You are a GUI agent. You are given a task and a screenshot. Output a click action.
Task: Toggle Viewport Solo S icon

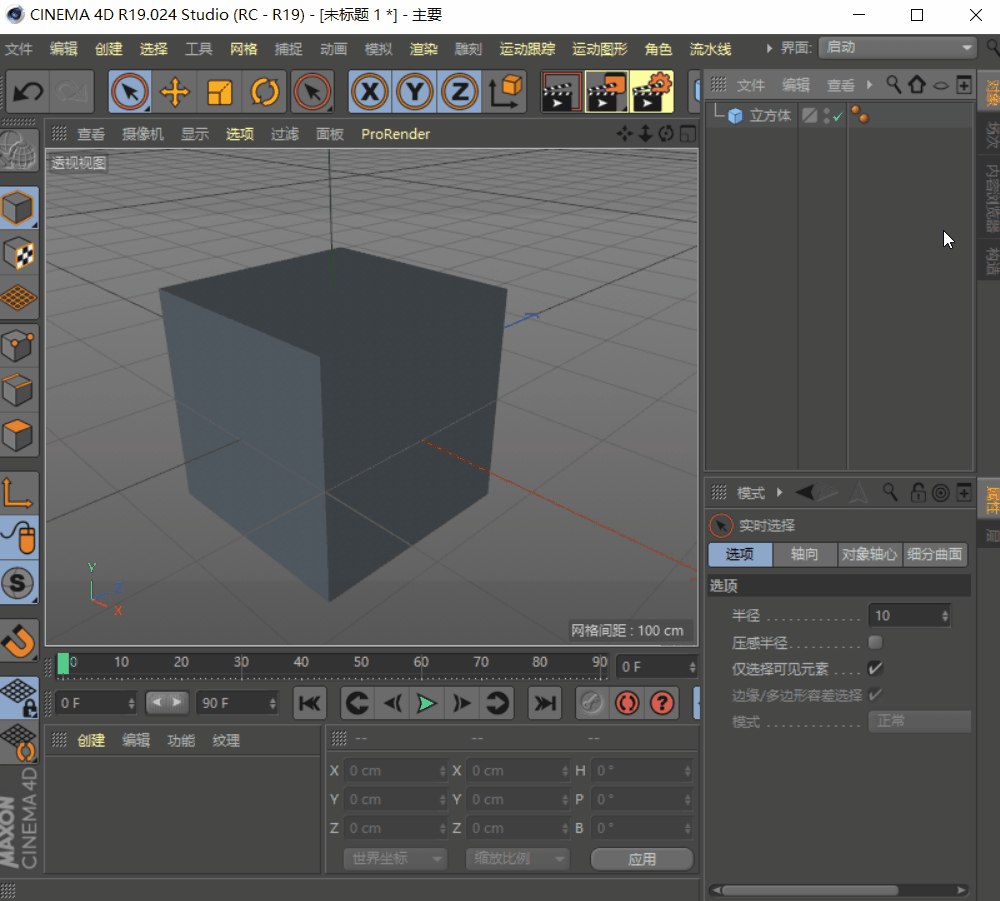point(18,582)
